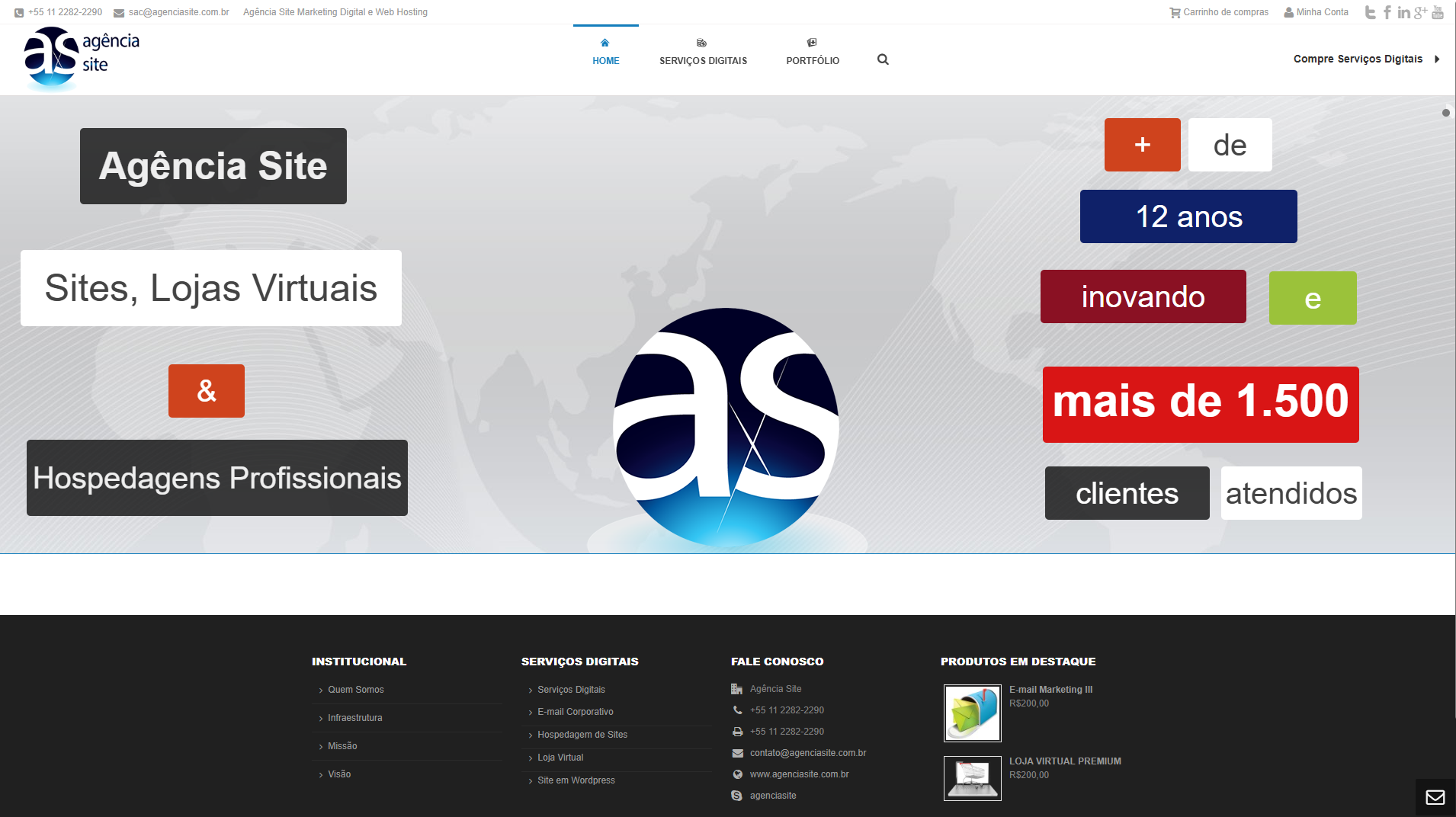1456x817 pixels.
Task: Expand Compre Serviços Digitais arrow
Action: point(1437,59)
